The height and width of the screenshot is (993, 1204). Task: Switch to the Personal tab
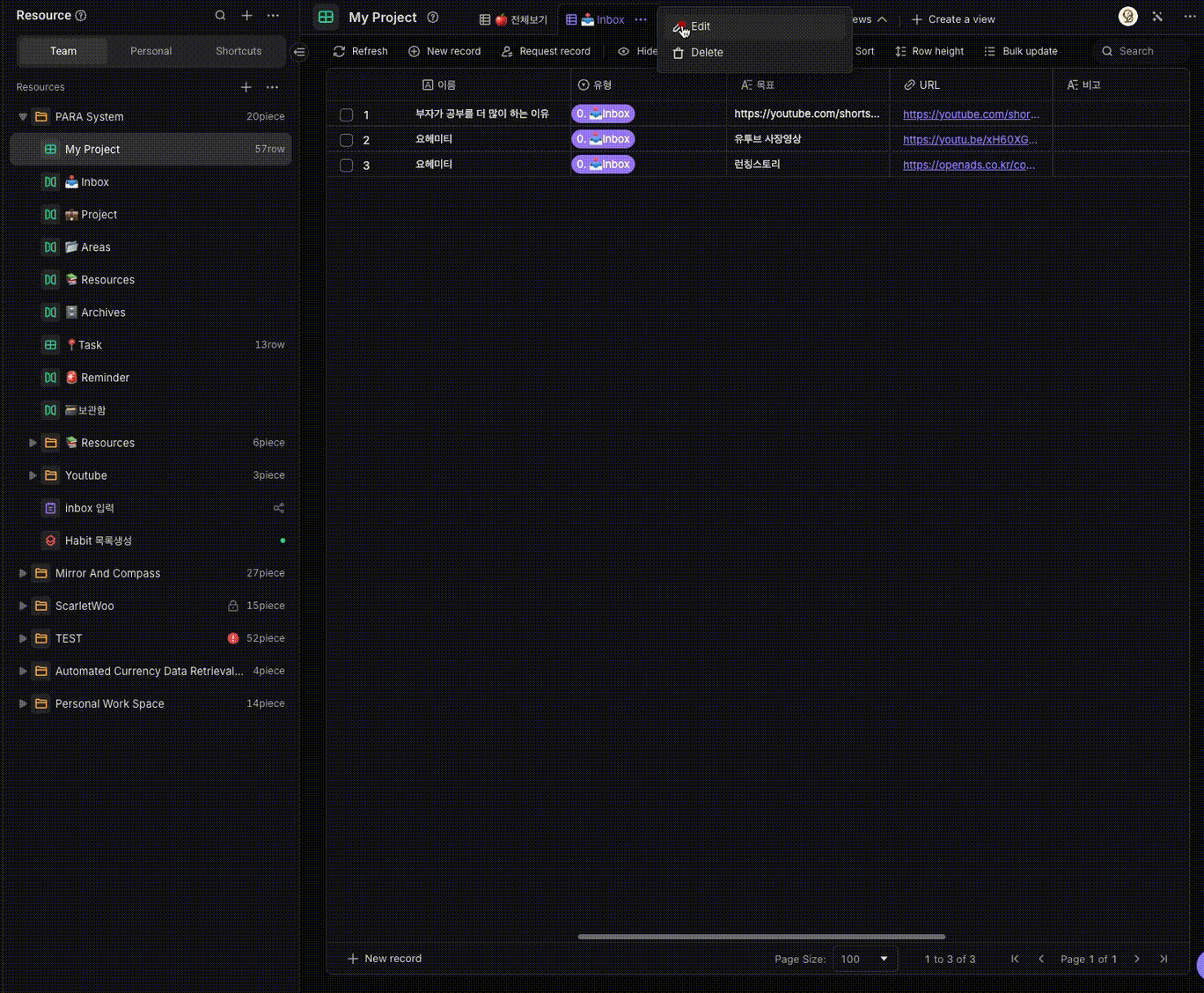point(150,51)
